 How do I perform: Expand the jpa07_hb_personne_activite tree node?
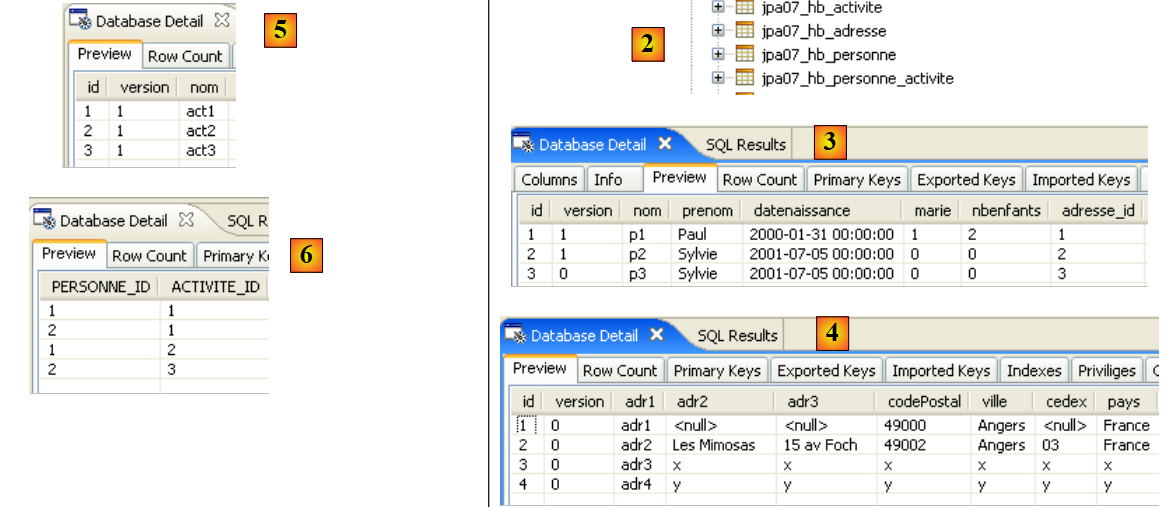coord(717,78)
